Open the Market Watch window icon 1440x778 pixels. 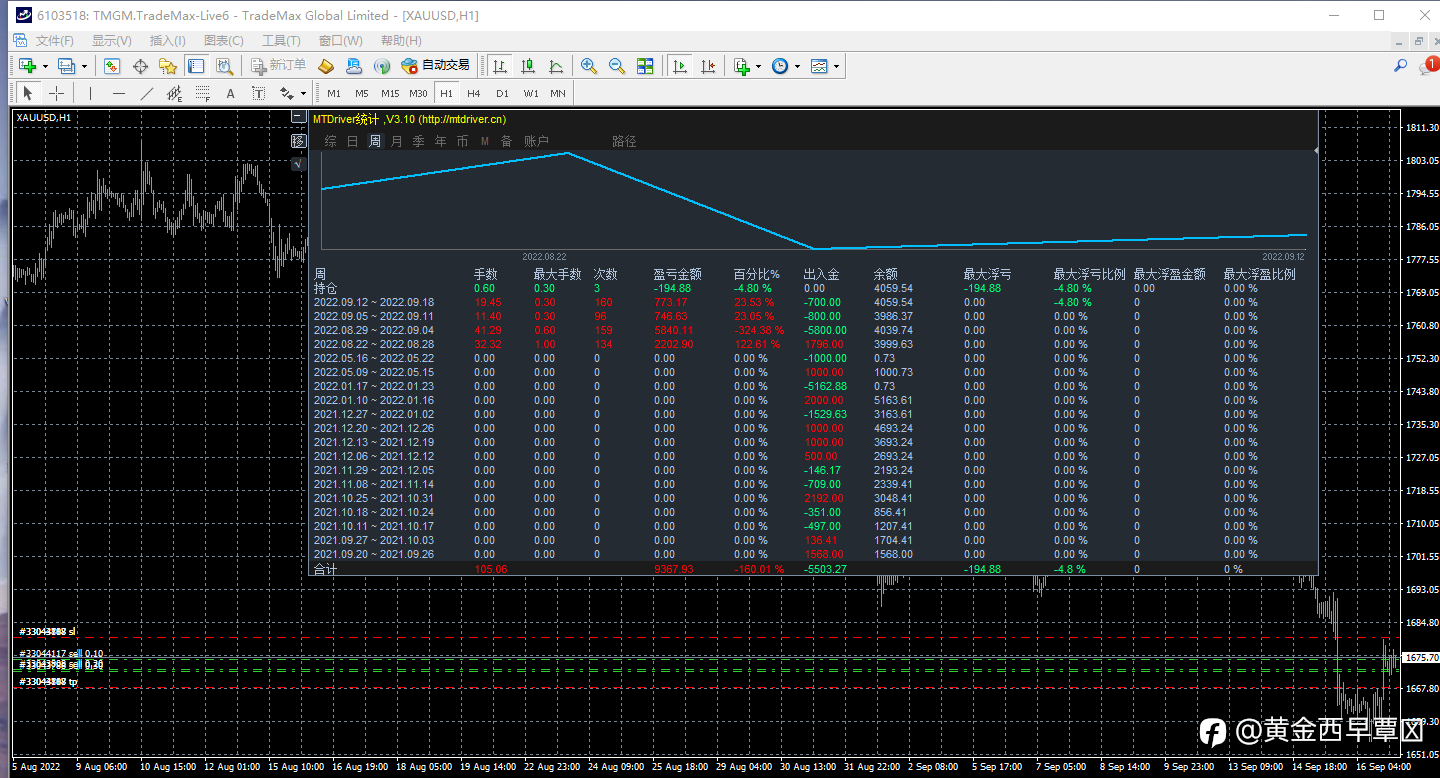[x=112, y=66]
